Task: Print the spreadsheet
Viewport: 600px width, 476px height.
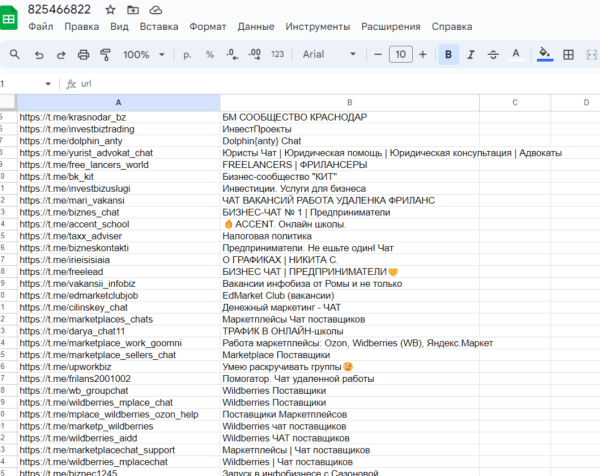Action: [x=83, y=54]
